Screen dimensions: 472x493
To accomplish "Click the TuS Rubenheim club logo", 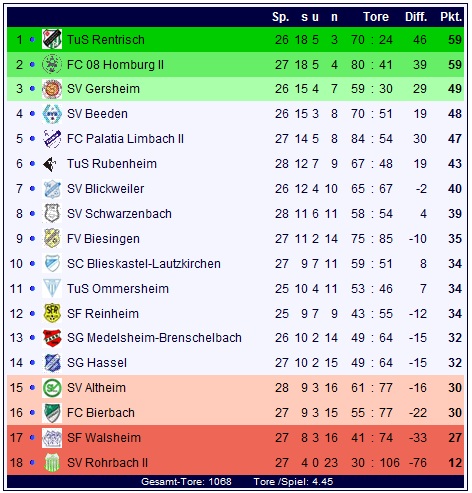I will [x=50, y=164].
